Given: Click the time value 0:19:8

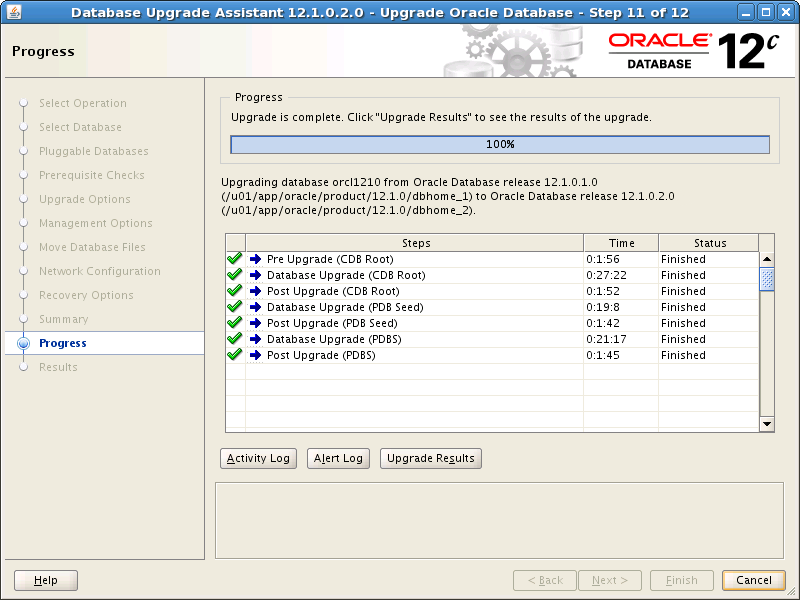Looking at the screenshot, I should pos(603,307).
